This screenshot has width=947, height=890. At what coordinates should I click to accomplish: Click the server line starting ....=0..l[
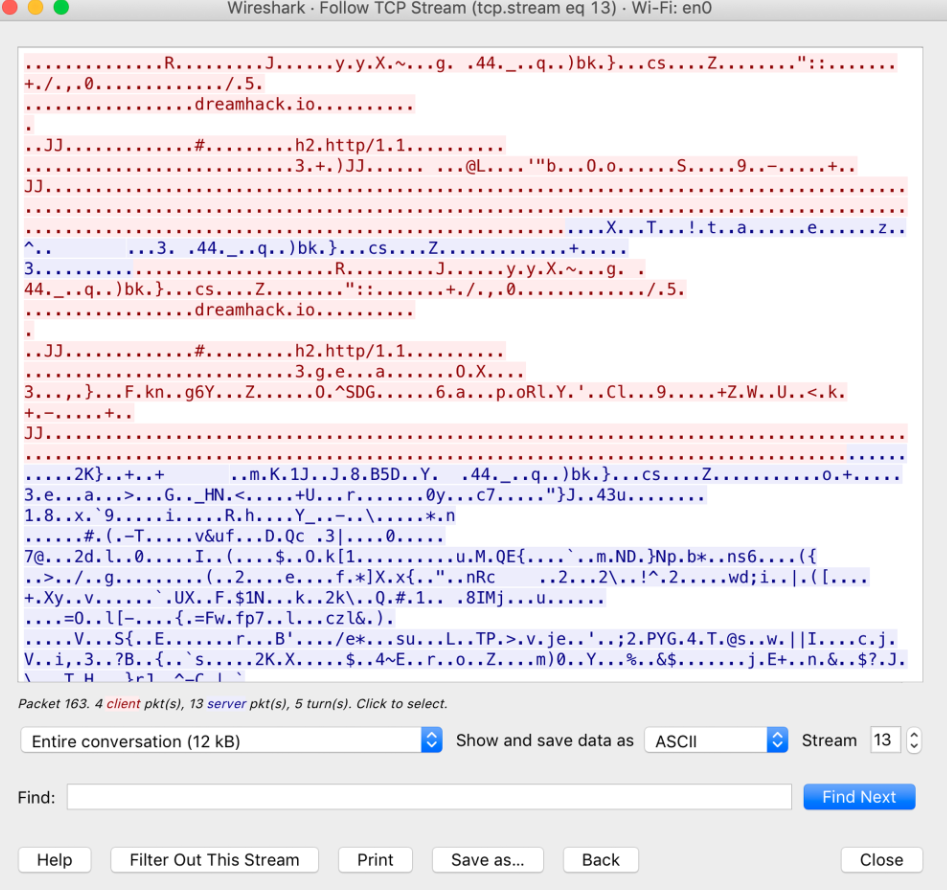pos(210,618)
